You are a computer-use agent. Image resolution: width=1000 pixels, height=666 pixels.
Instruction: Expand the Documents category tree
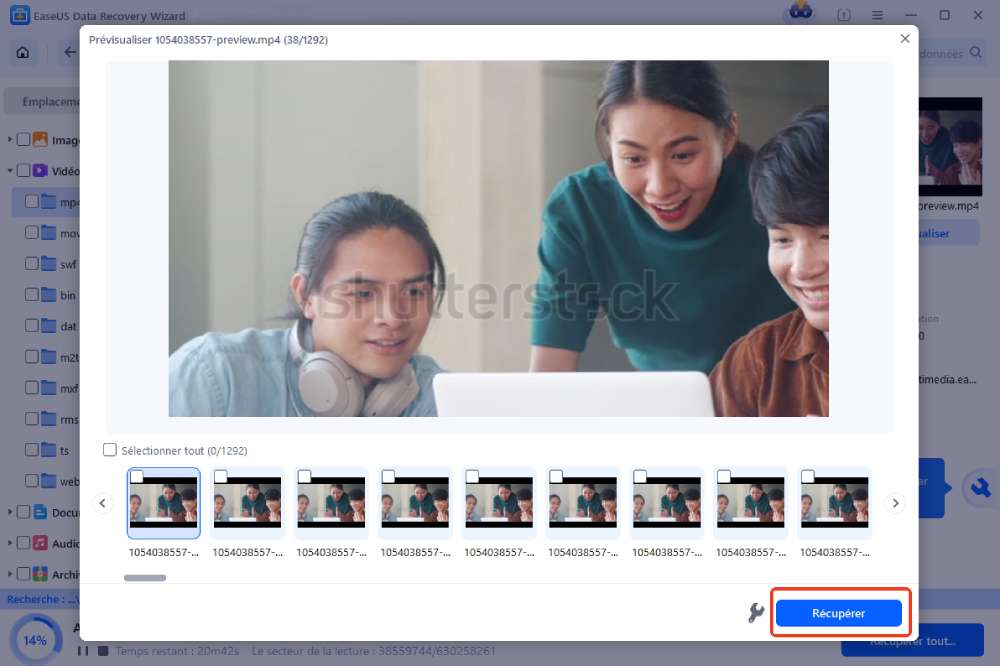(10, 512)
